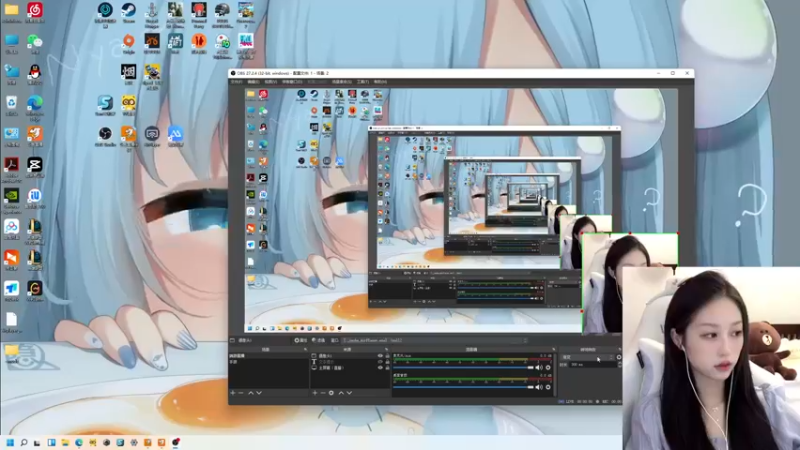Switch to OBS from the taskbar icon
The image size is (800, 450).
click(x=176, y=442)
